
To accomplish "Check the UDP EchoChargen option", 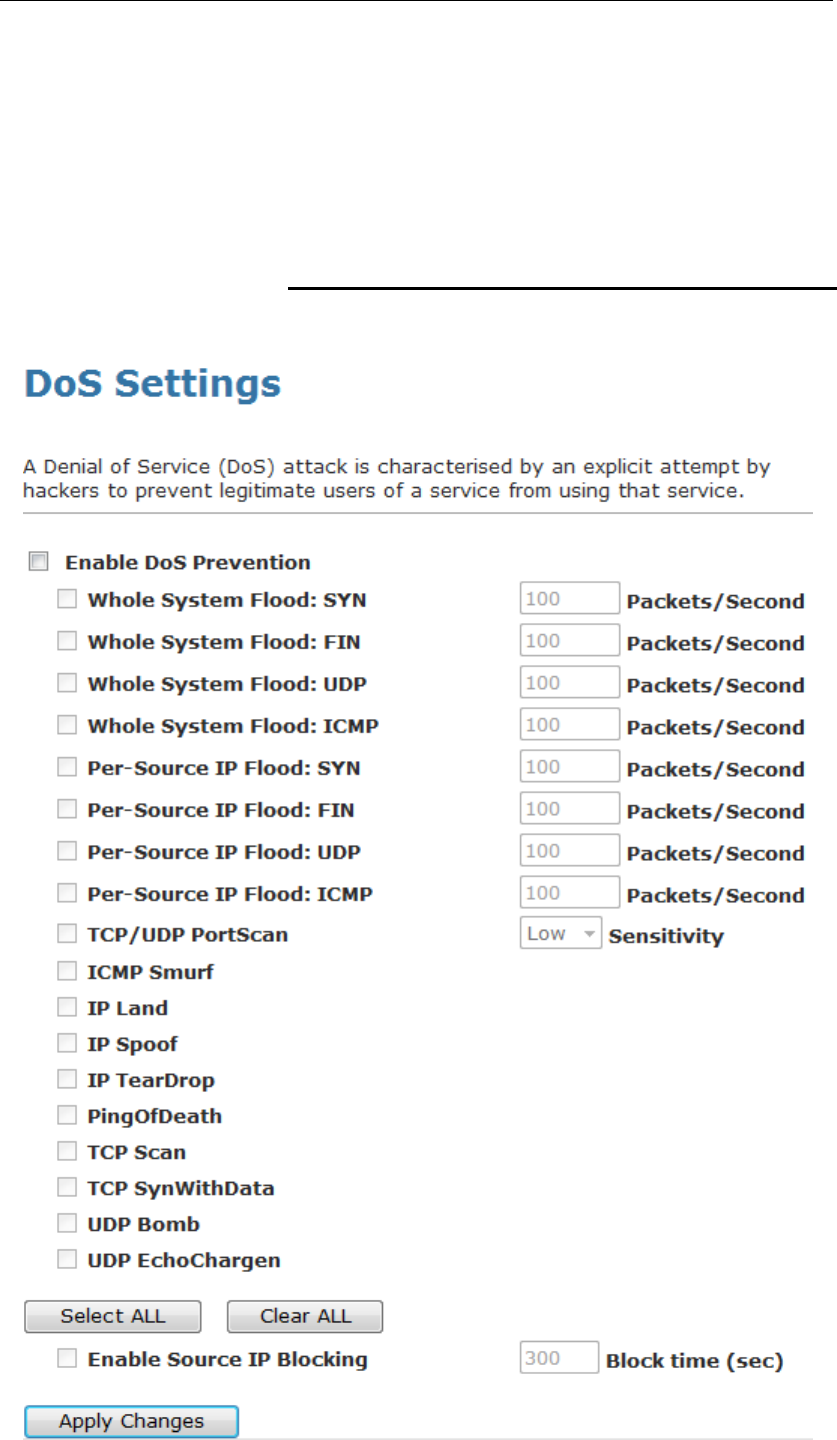I will [67, 1260].
